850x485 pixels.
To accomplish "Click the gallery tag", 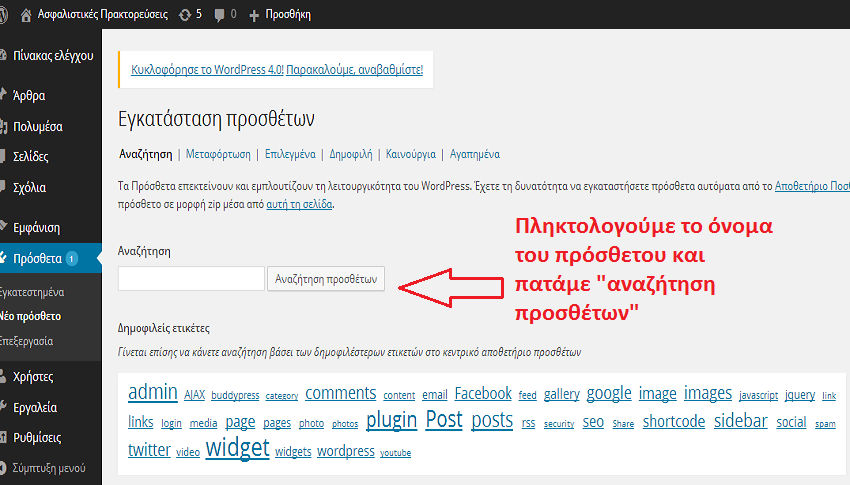I will coord(562,395).
